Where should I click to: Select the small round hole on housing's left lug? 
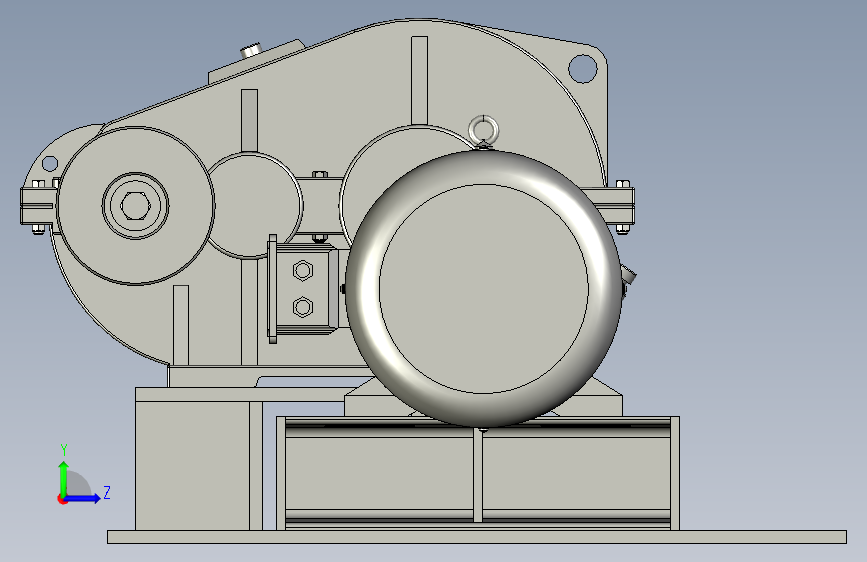(x=50, y=164)
